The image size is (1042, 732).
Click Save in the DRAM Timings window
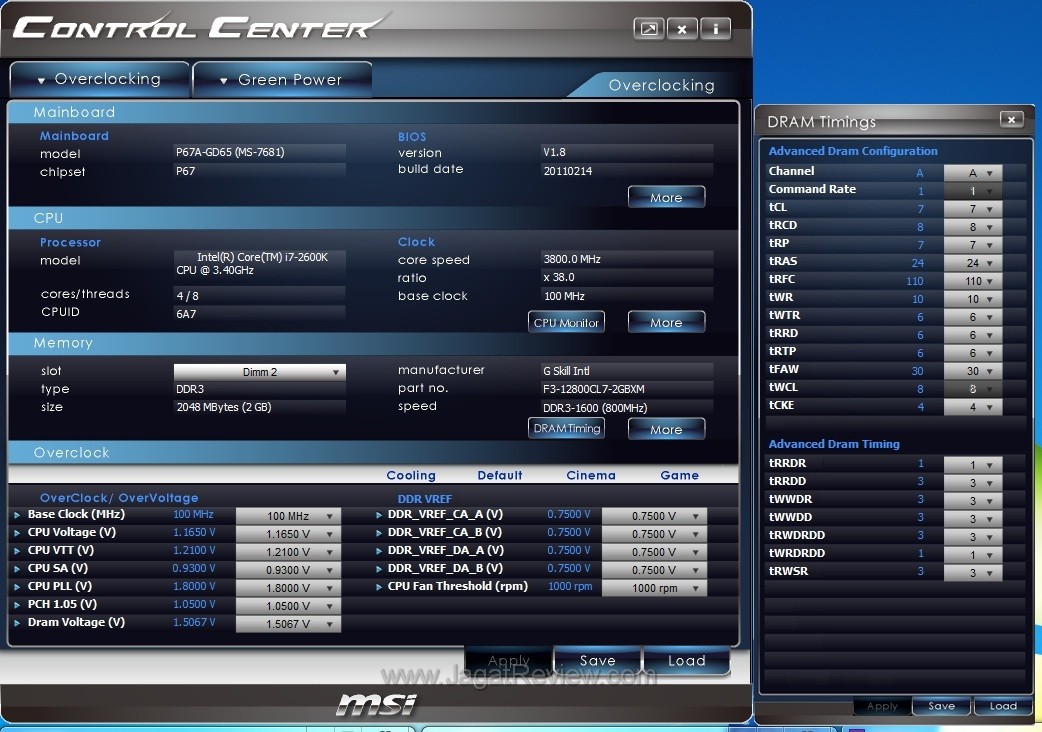[x=941, y=706]
